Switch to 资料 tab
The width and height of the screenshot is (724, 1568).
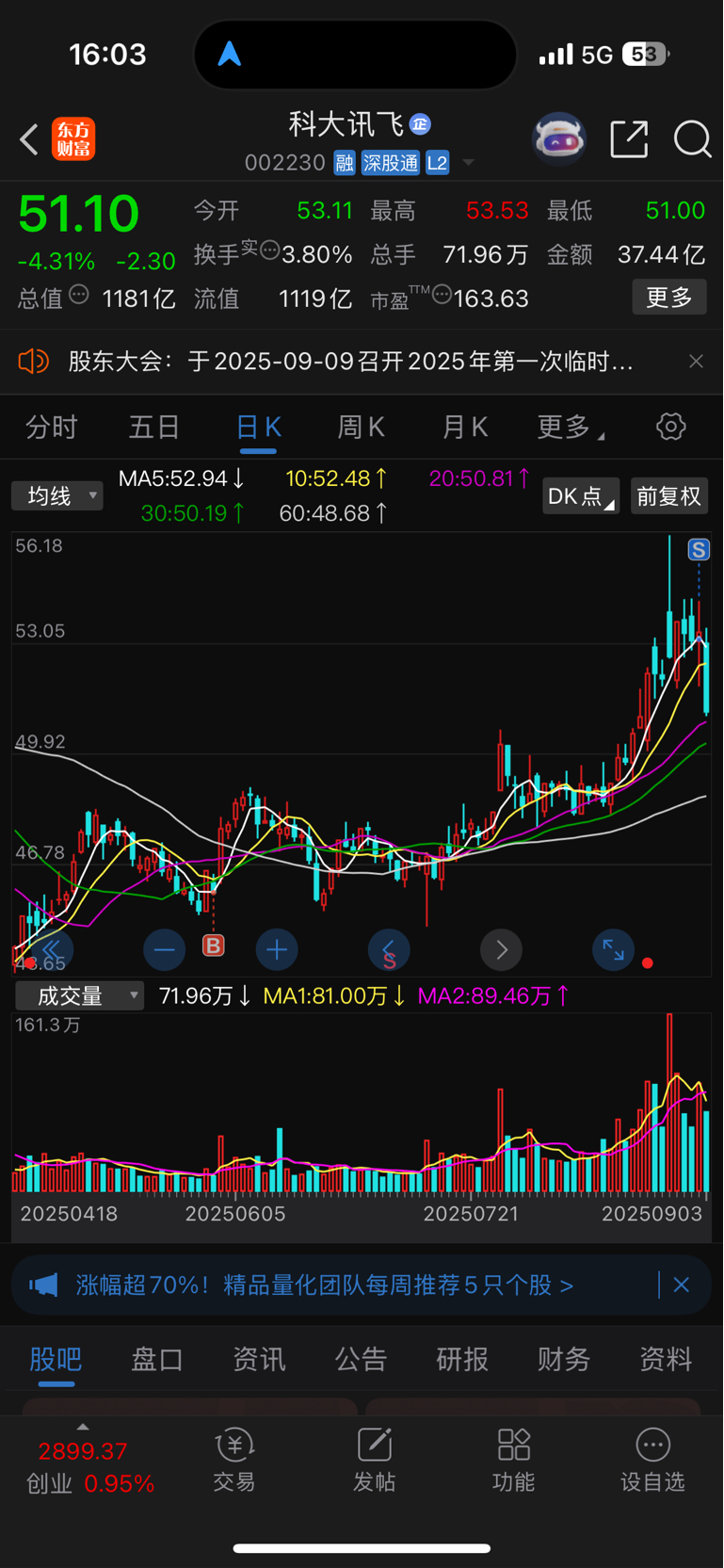(x=666, y=1360)
